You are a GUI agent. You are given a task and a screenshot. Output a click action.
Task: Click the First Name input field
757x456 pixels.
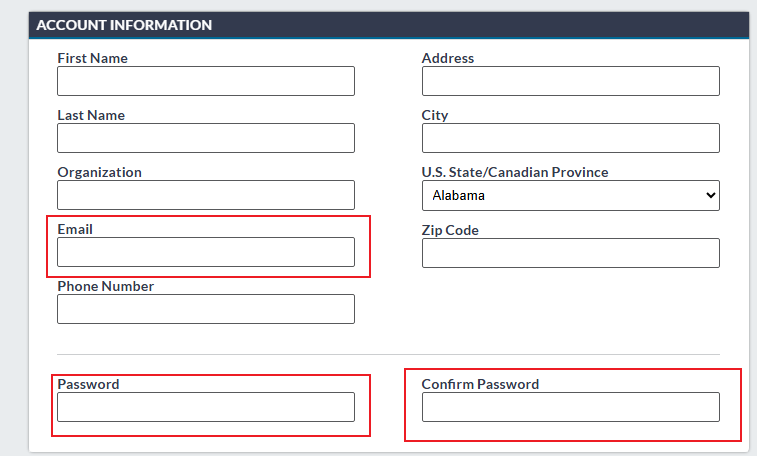(206, 81)
